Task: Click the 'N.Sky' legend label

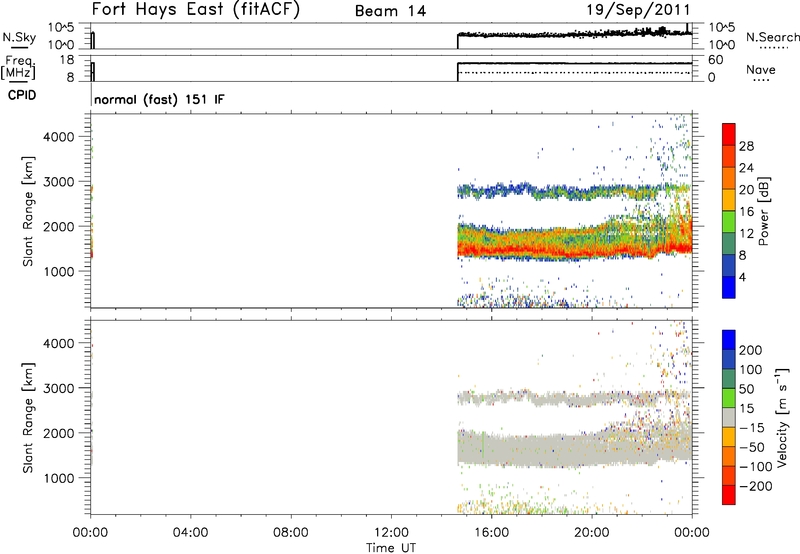Action: pos(19,37)
